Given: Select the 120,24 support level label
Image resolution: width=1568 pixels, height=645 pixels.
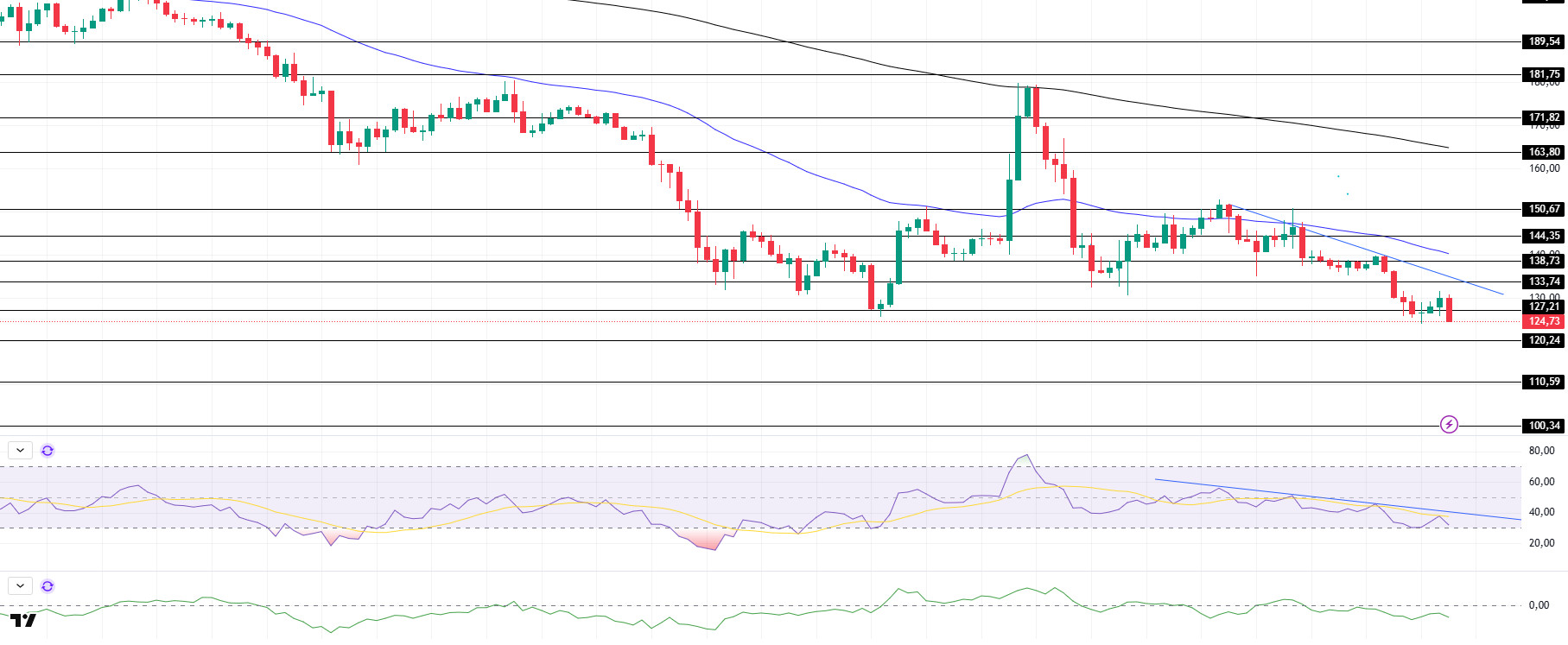Looking at the screenshot, I should [1543, 340].
